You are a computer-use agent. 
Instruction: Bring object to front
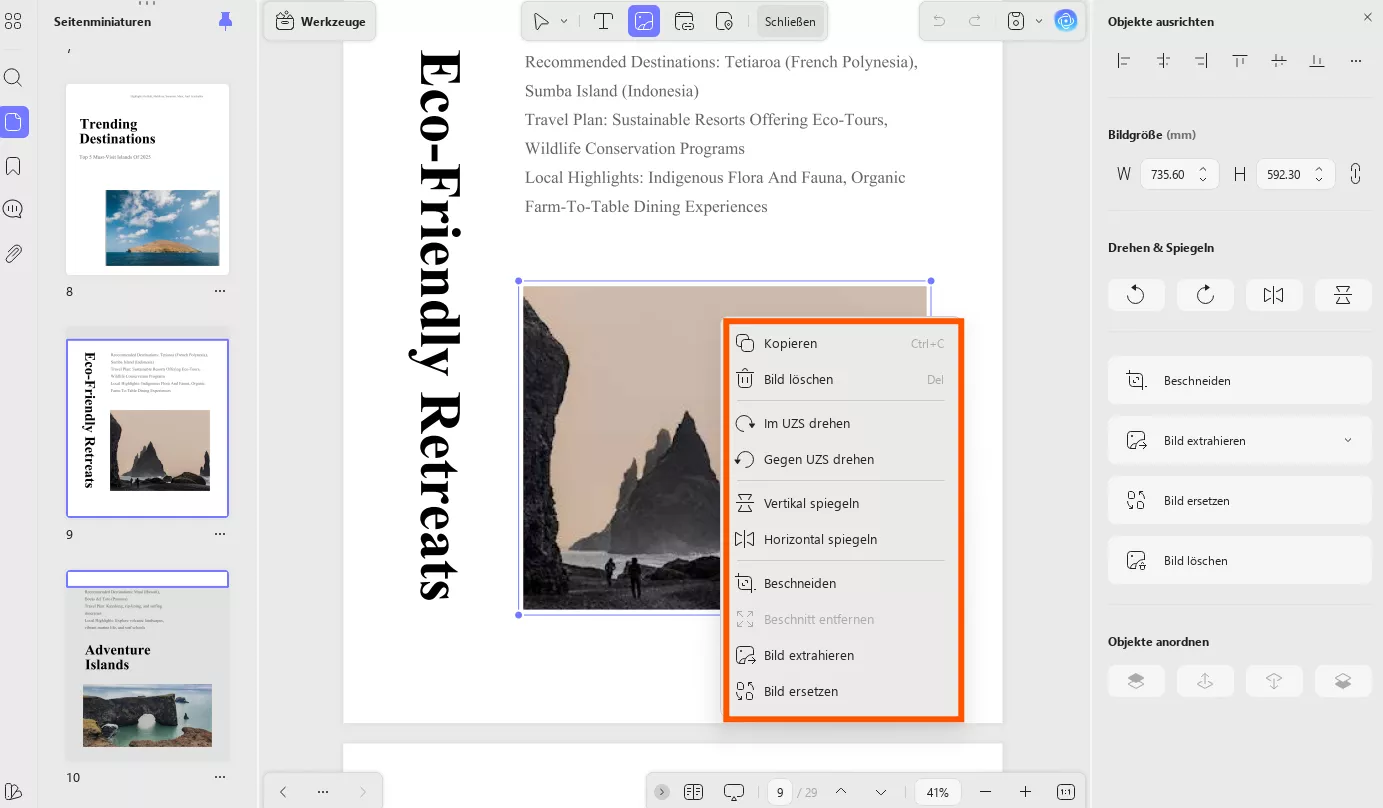pos(1136,681)
